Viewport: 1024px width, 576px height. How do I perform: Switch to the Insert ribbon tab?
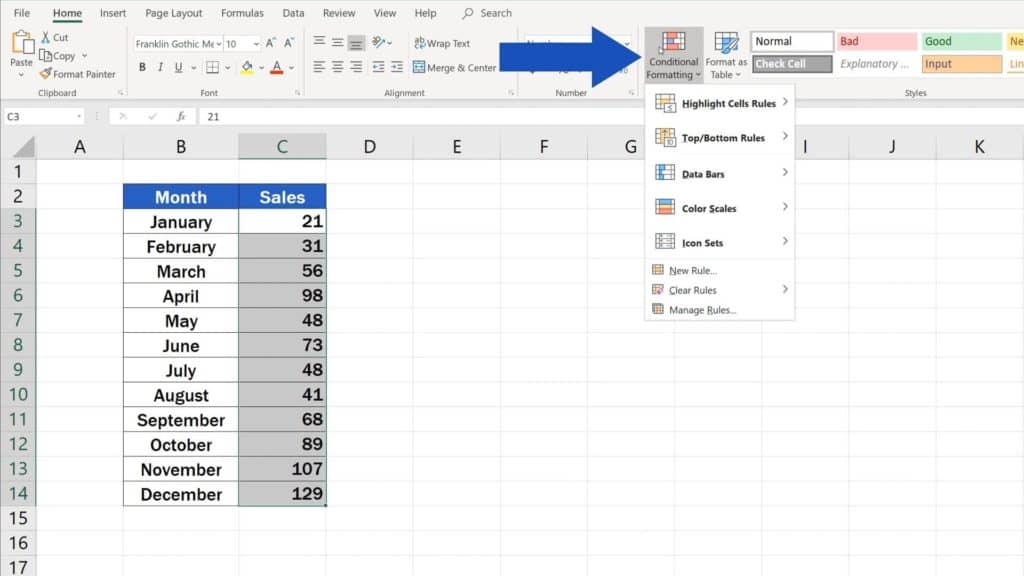[x=113, y=13]
